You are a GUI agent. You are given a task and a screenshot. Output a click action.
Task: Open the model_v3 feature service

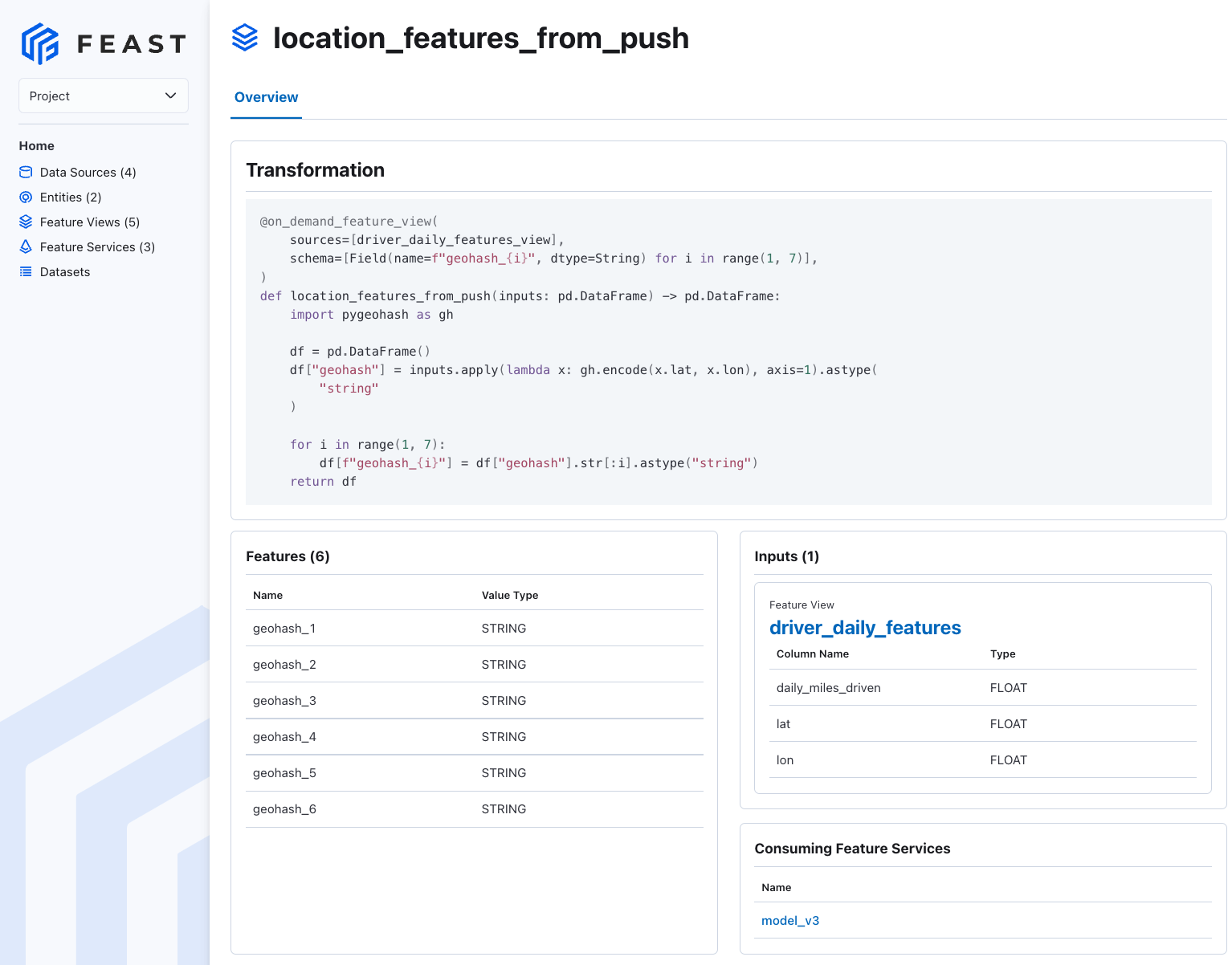coord(790,921)
